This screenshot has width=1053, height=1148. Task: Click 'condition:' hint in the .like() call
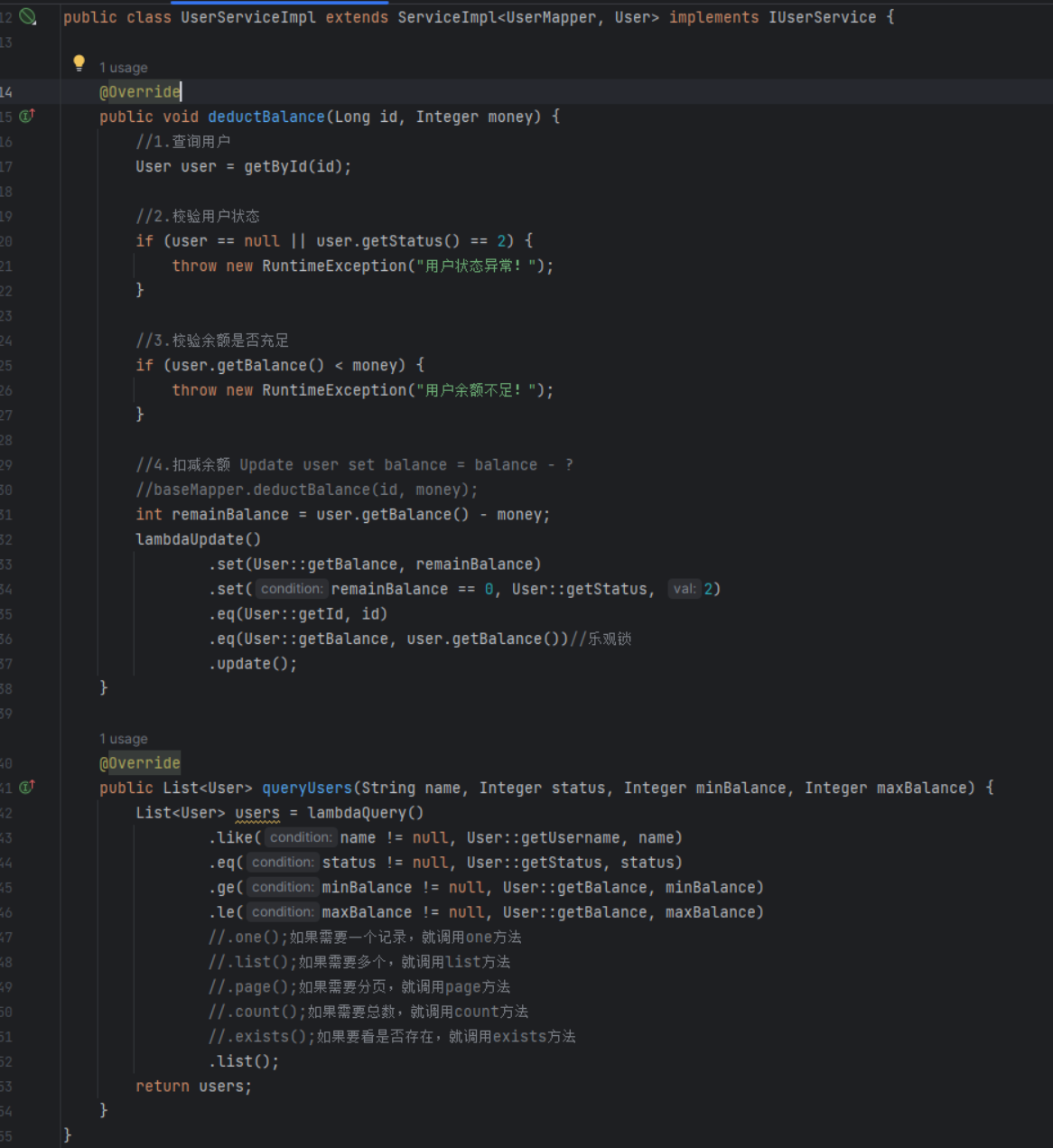(x=300, y=837)
